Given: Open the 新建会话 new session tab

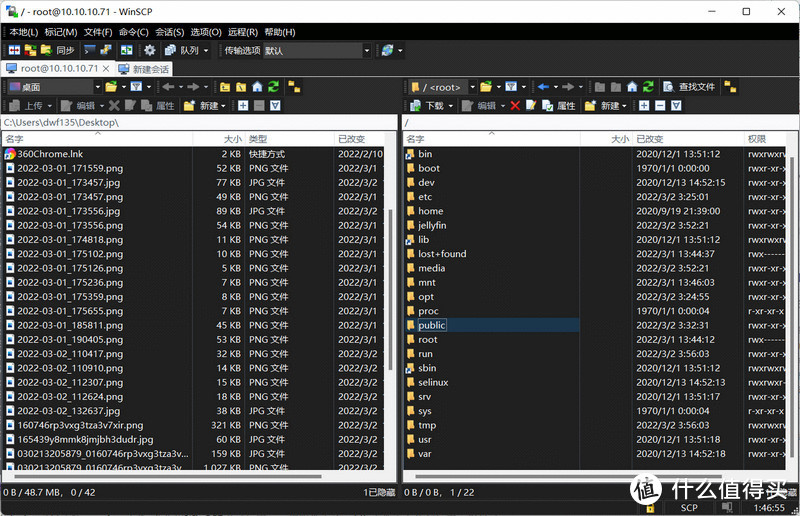Looking at the screenshot, I should pos(144,68).
